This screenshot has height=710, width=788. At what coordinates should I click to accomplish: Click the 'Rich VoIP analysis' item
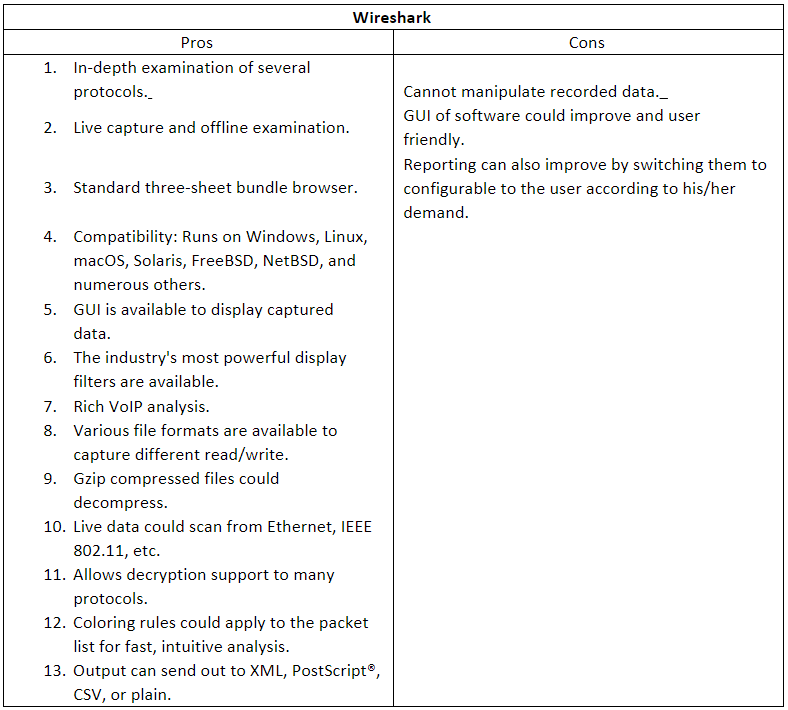[141, 406]
